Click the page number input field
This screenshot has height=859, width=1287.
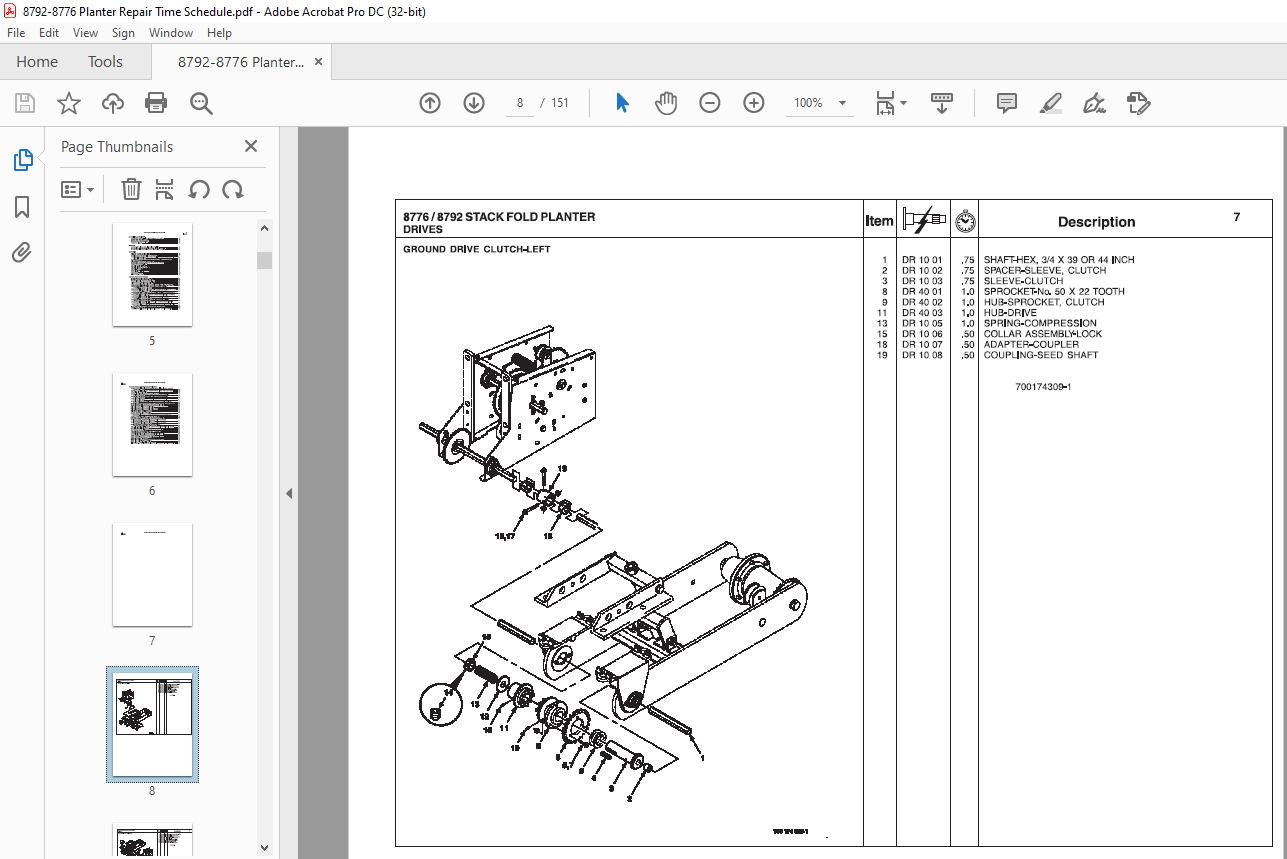coord(520,103)
